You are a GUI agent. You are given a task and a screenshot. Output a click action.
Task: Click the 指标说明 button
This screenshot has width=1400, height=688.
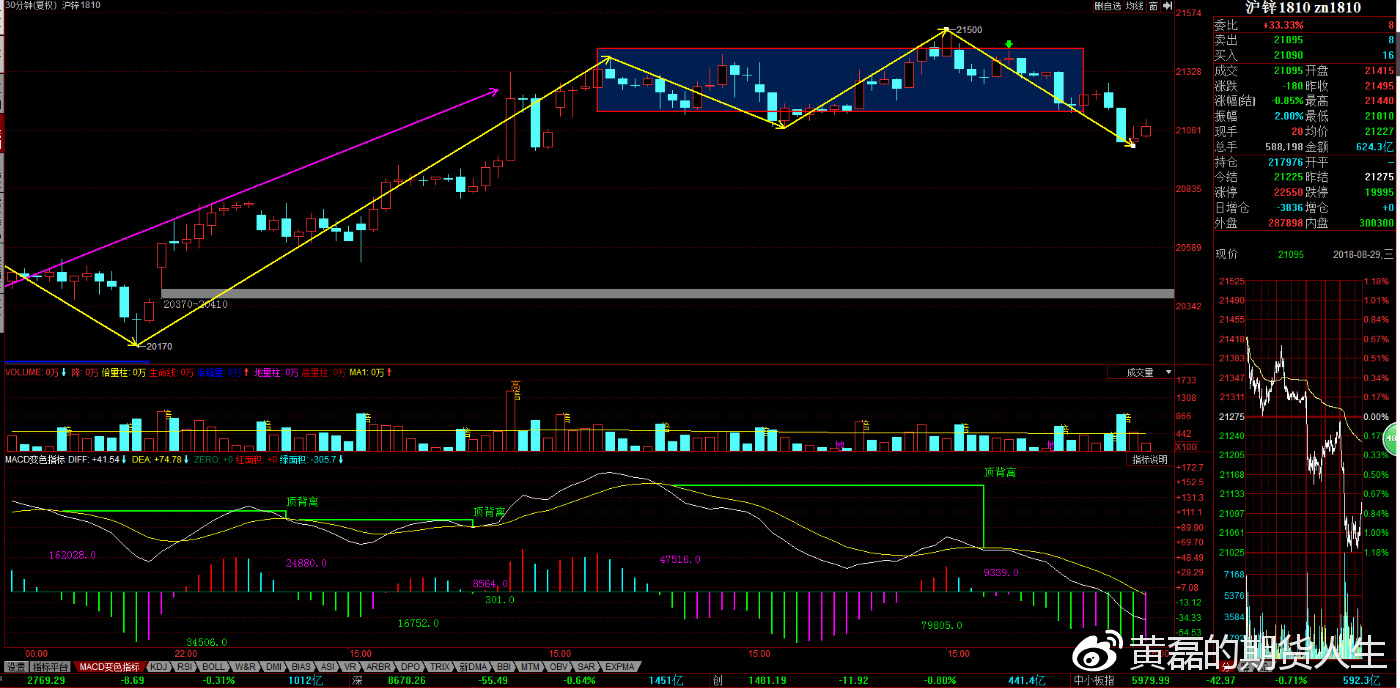(x=1151, y=460)
